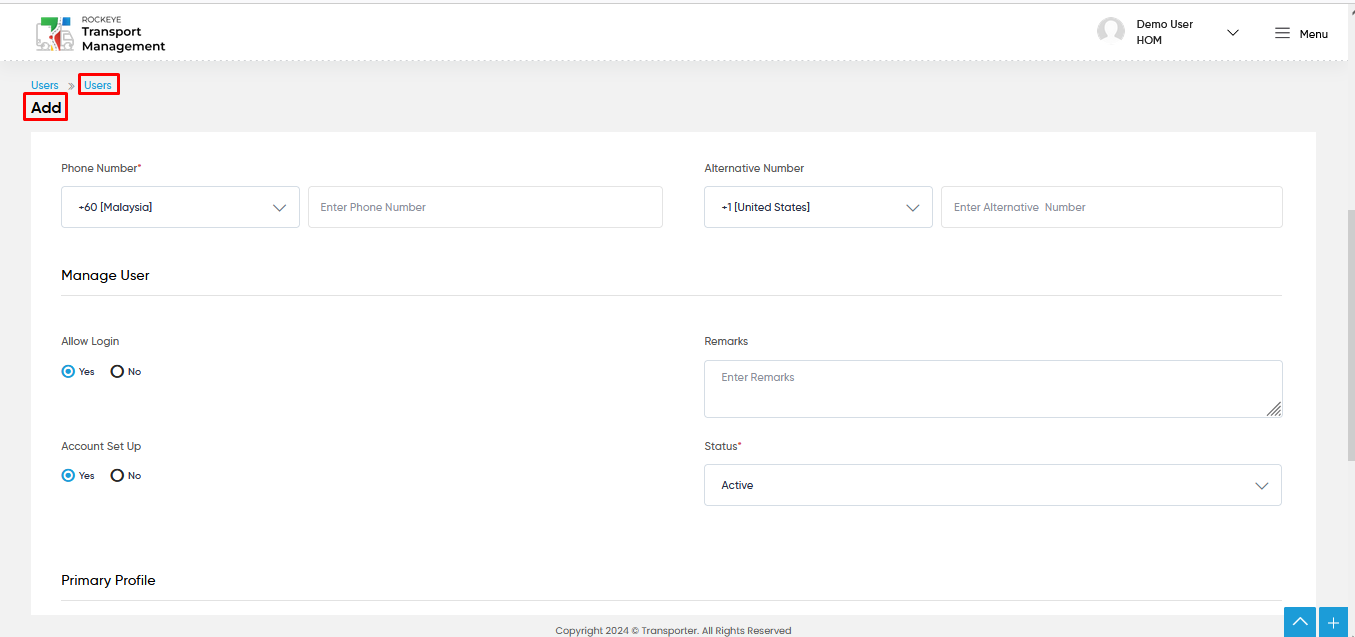Click the HOM role text
This screenshot has width=1355, height=637.
click(x=1149, y=41)
